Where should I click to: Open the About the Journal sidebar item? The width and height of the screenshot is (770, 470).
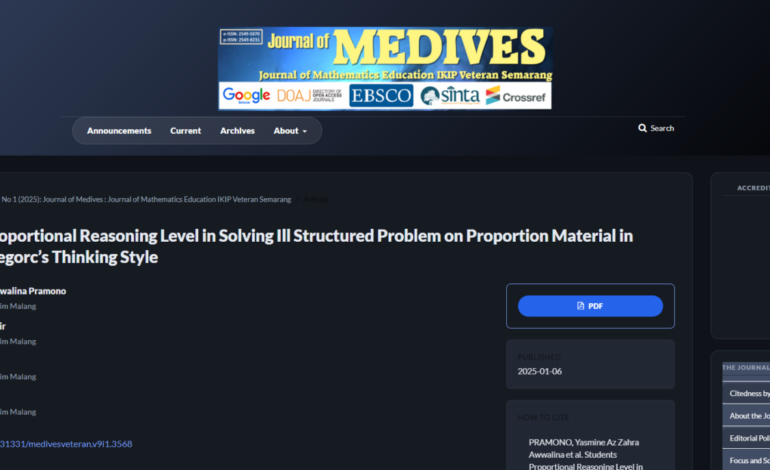tap(746, 416)
